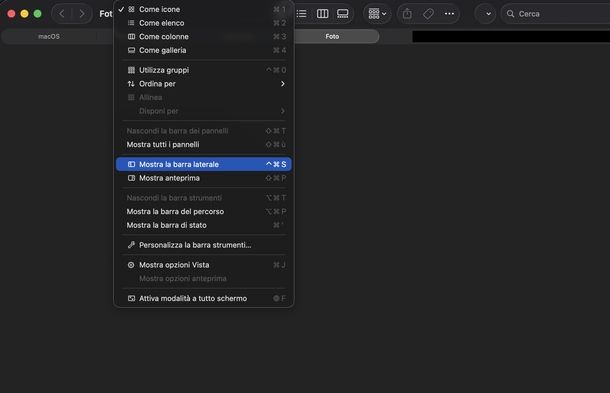
Task: Open the three-dots action menu in toolbar
Action: pos(449,14)
